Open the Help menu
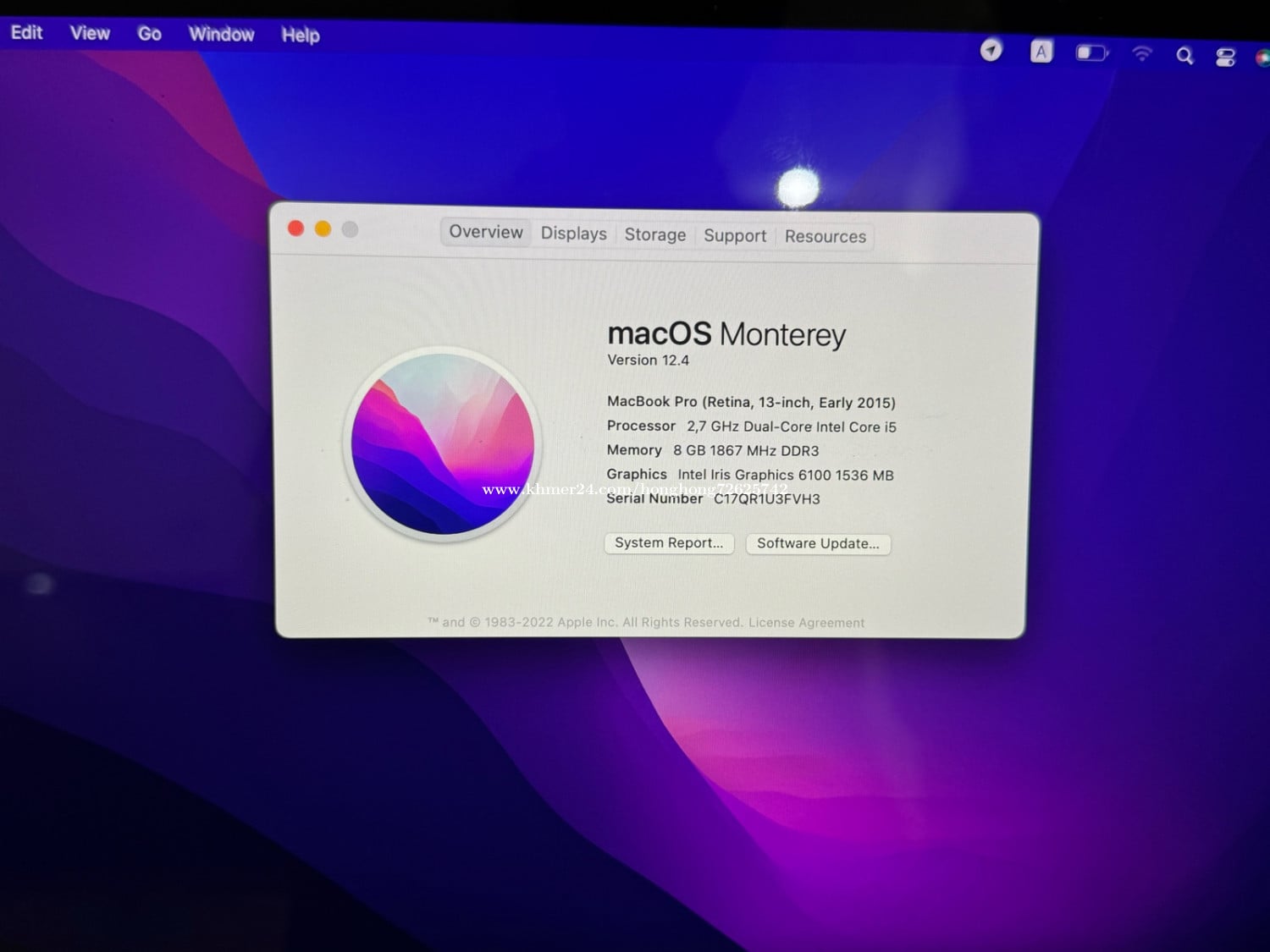 [301, 36]
